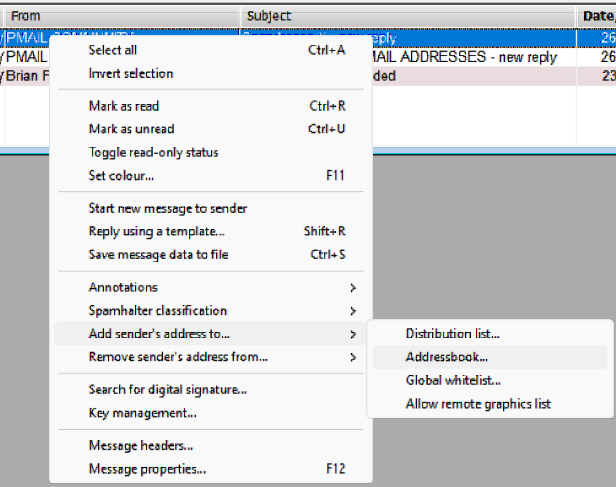This screenshot has height=487, width=616.
Task: Start new message to sender
Action: [x=167, y=208]
